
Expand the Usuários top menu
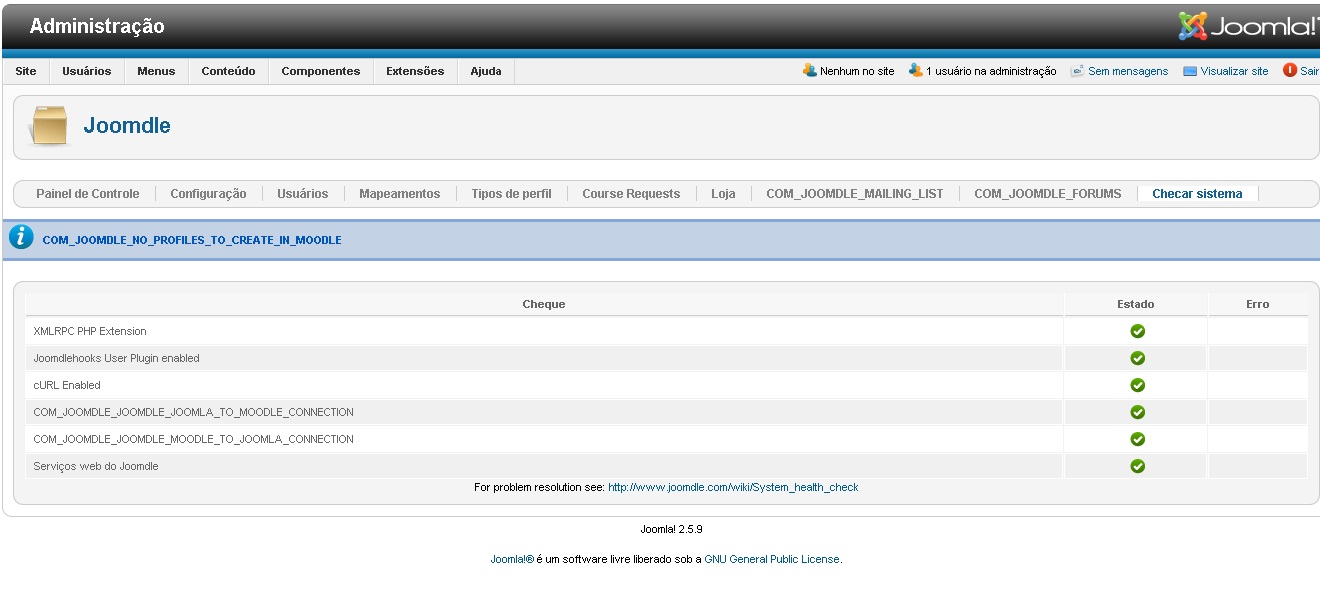[86, 71]
